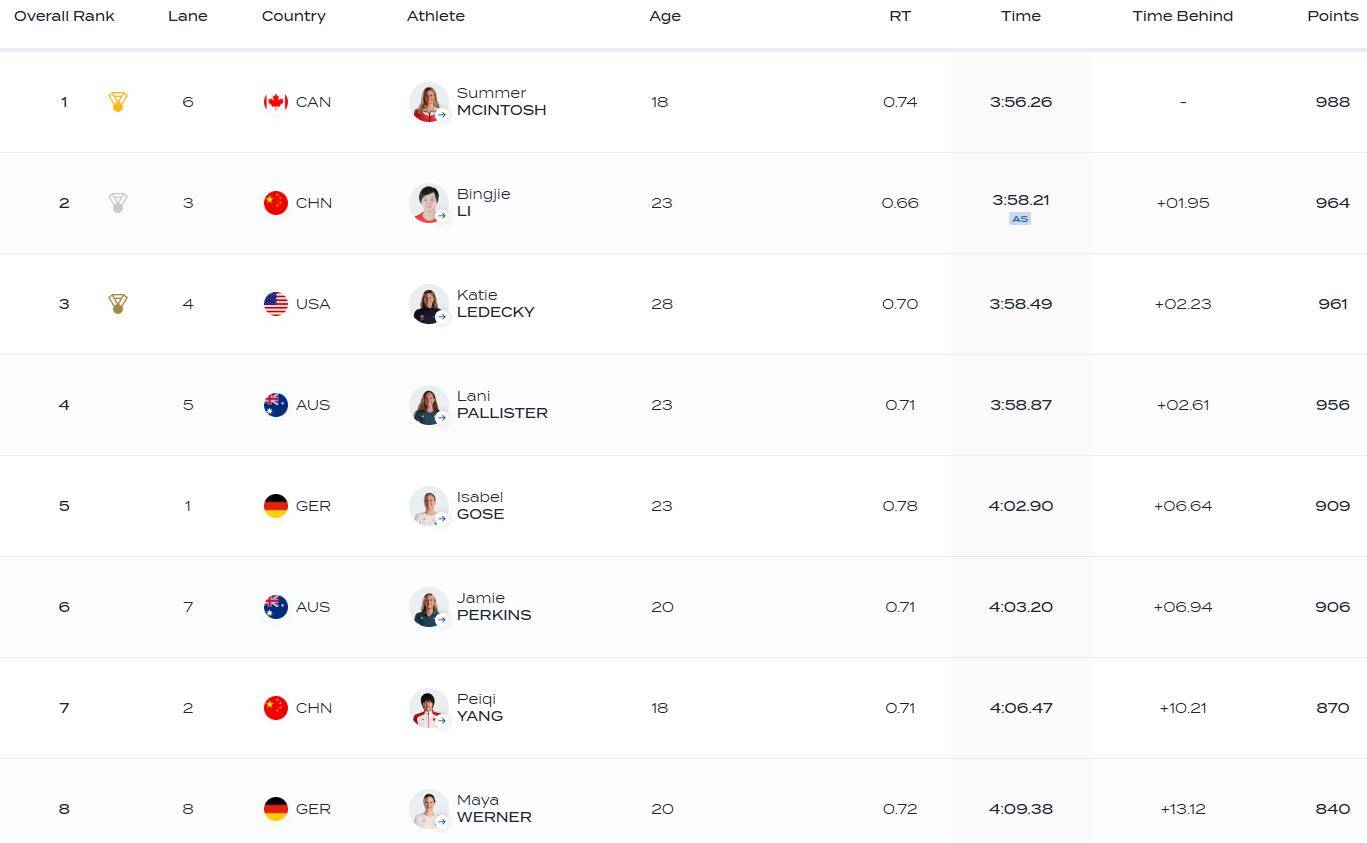Click the AS record badge under 3:58.21

tap(1020, 219)
